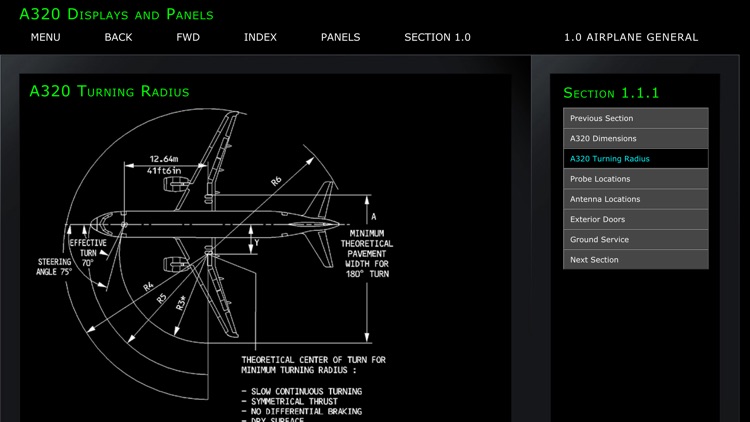Open Antenna Locations from sidebar
Screen dimensions: 750x422
636,199
